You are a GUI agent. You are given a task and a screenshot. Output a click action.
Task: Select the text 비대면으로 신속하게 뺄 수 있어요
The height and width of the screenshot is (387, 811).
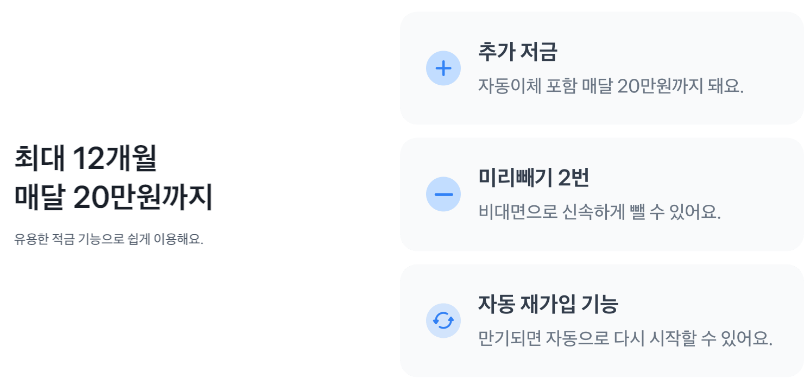pos(599,212)
